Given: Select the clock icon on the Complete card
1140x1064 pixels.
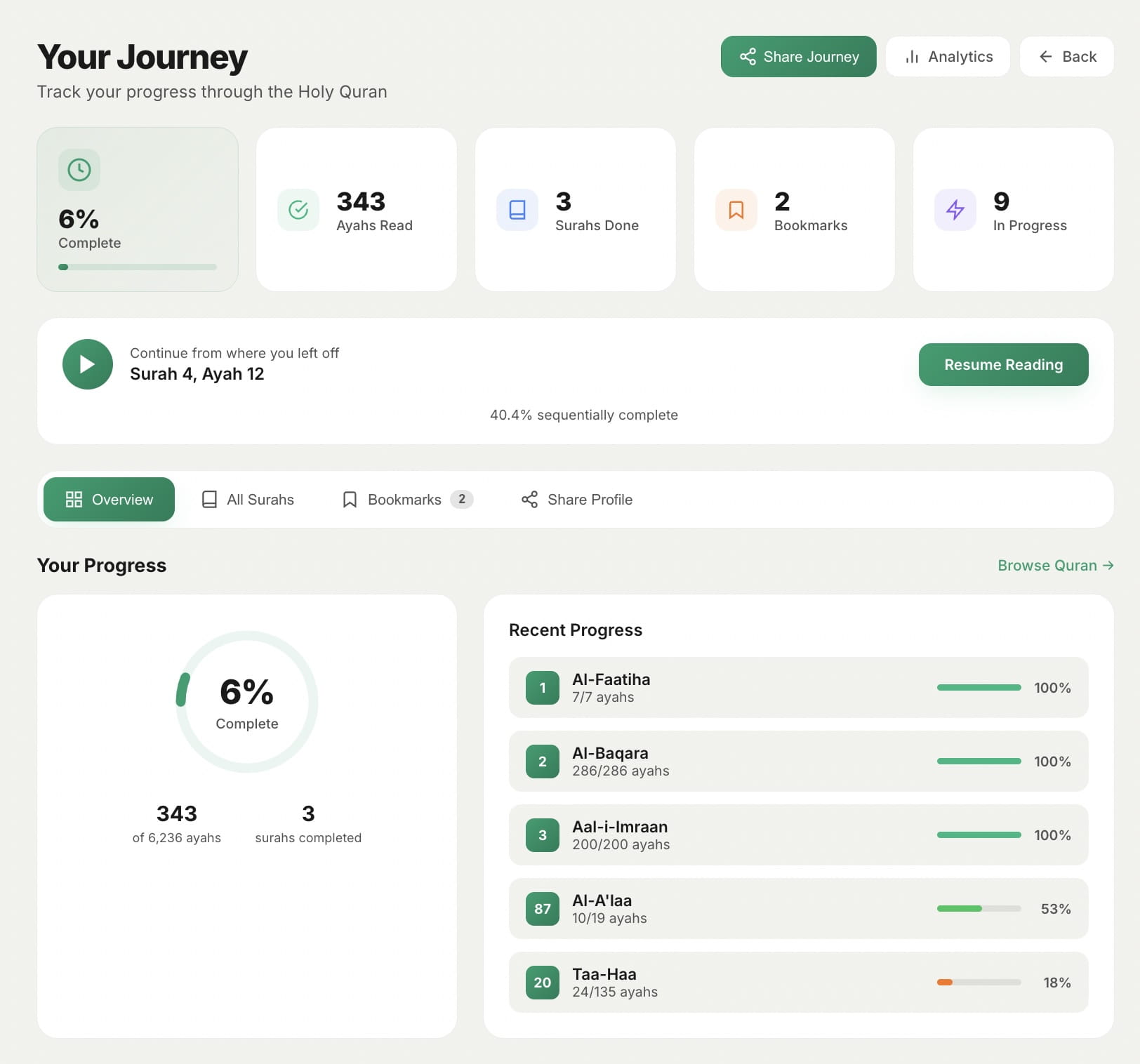Looking at the screenshot, I should [x=79, y=169].
